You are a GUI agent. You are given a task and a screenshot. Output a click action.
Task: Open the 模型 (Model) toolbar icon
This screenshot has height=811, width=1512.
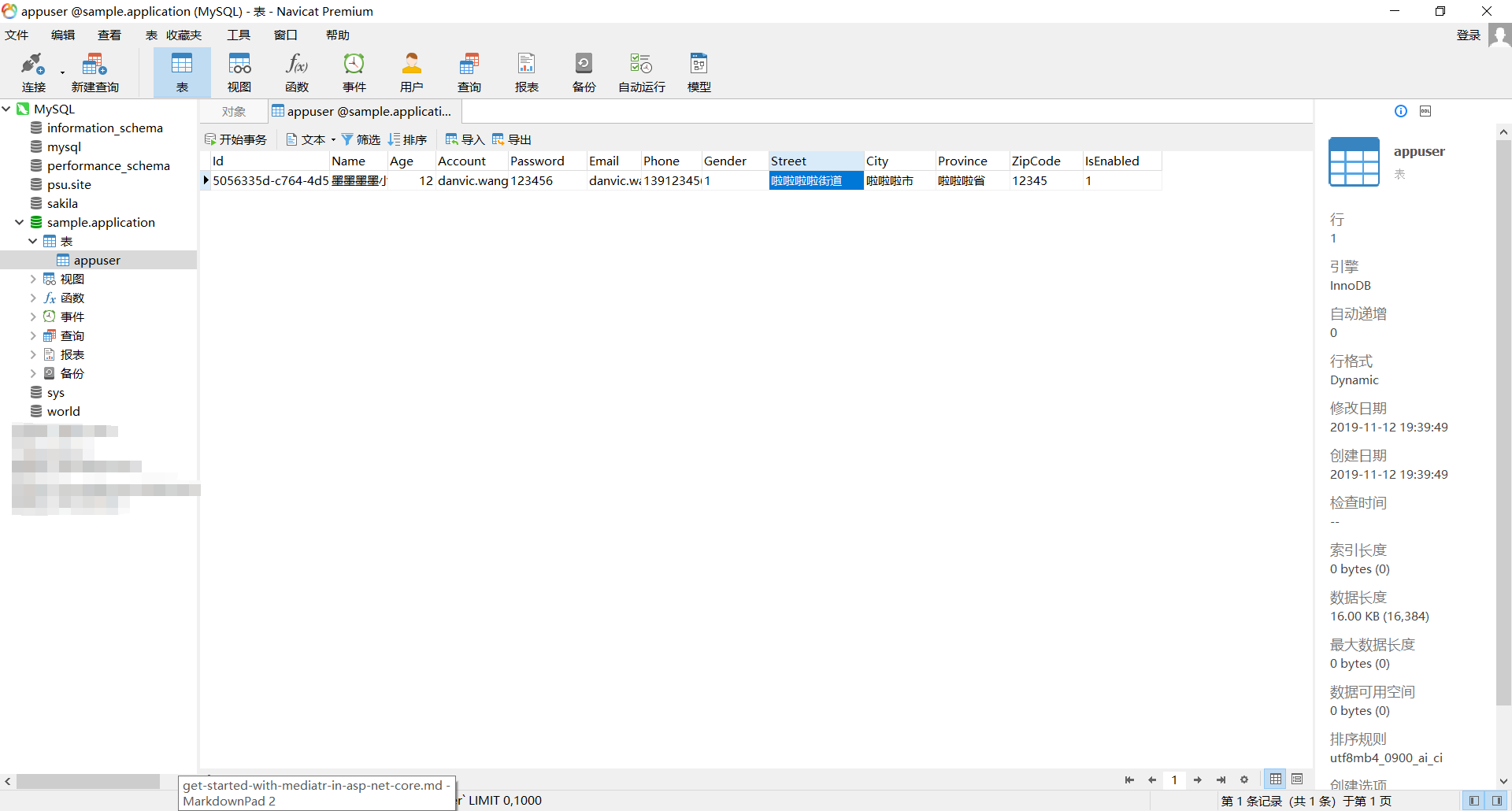[x=699, y=72]
